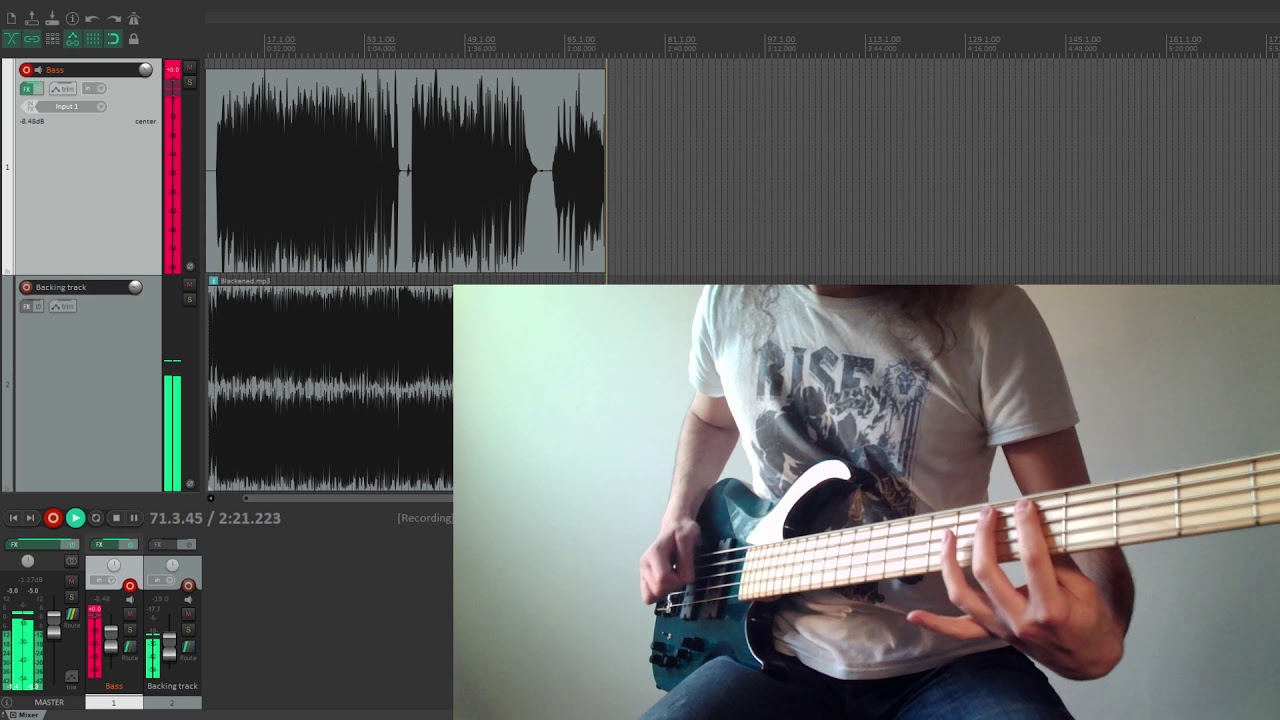Toggle FX bypass power on Backing track panel
This screenshot has width=1280, height=720.
[38, 306]
